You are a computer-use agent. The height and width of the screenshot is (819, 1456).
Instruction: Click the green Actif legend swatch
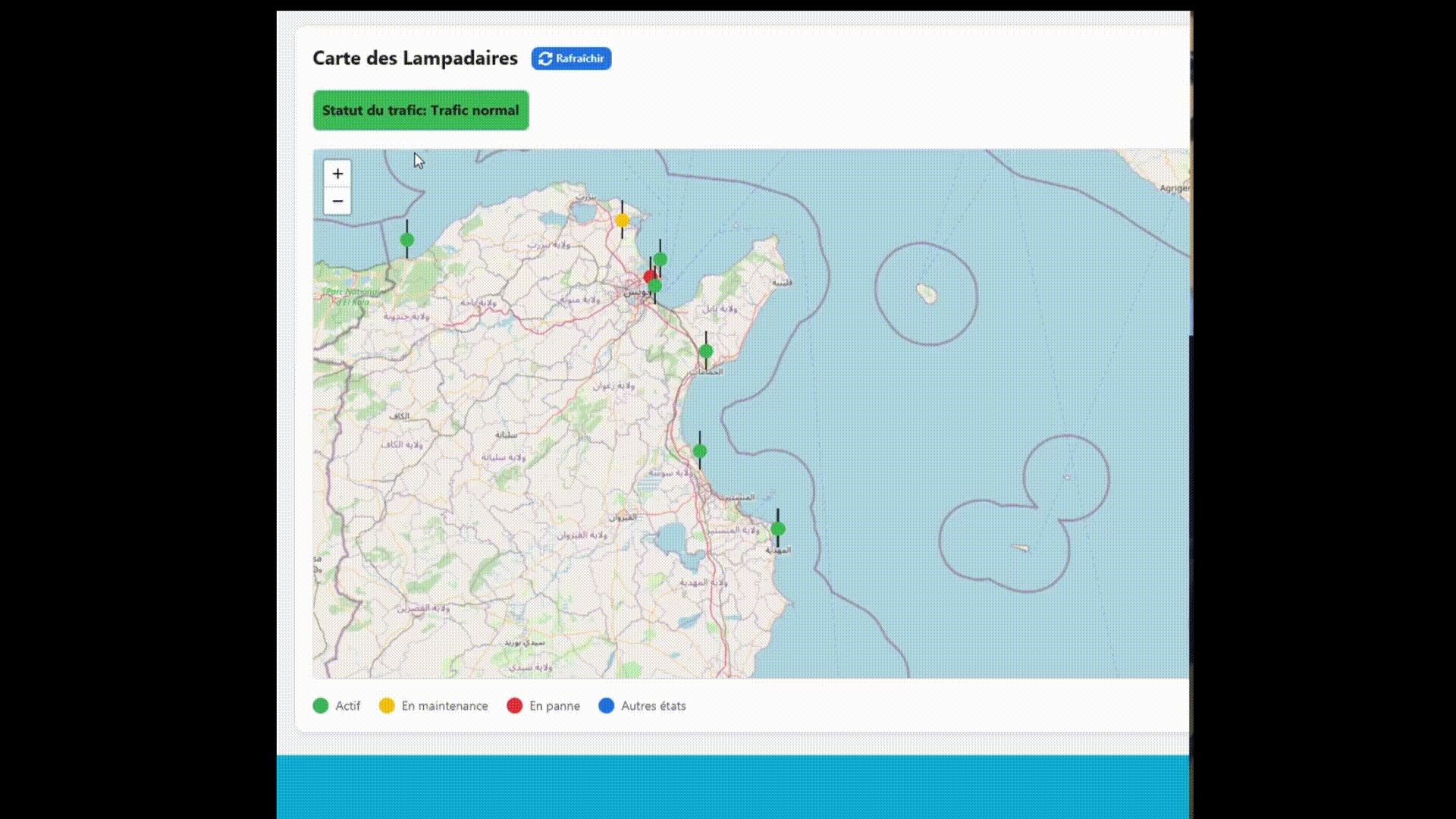321,706
